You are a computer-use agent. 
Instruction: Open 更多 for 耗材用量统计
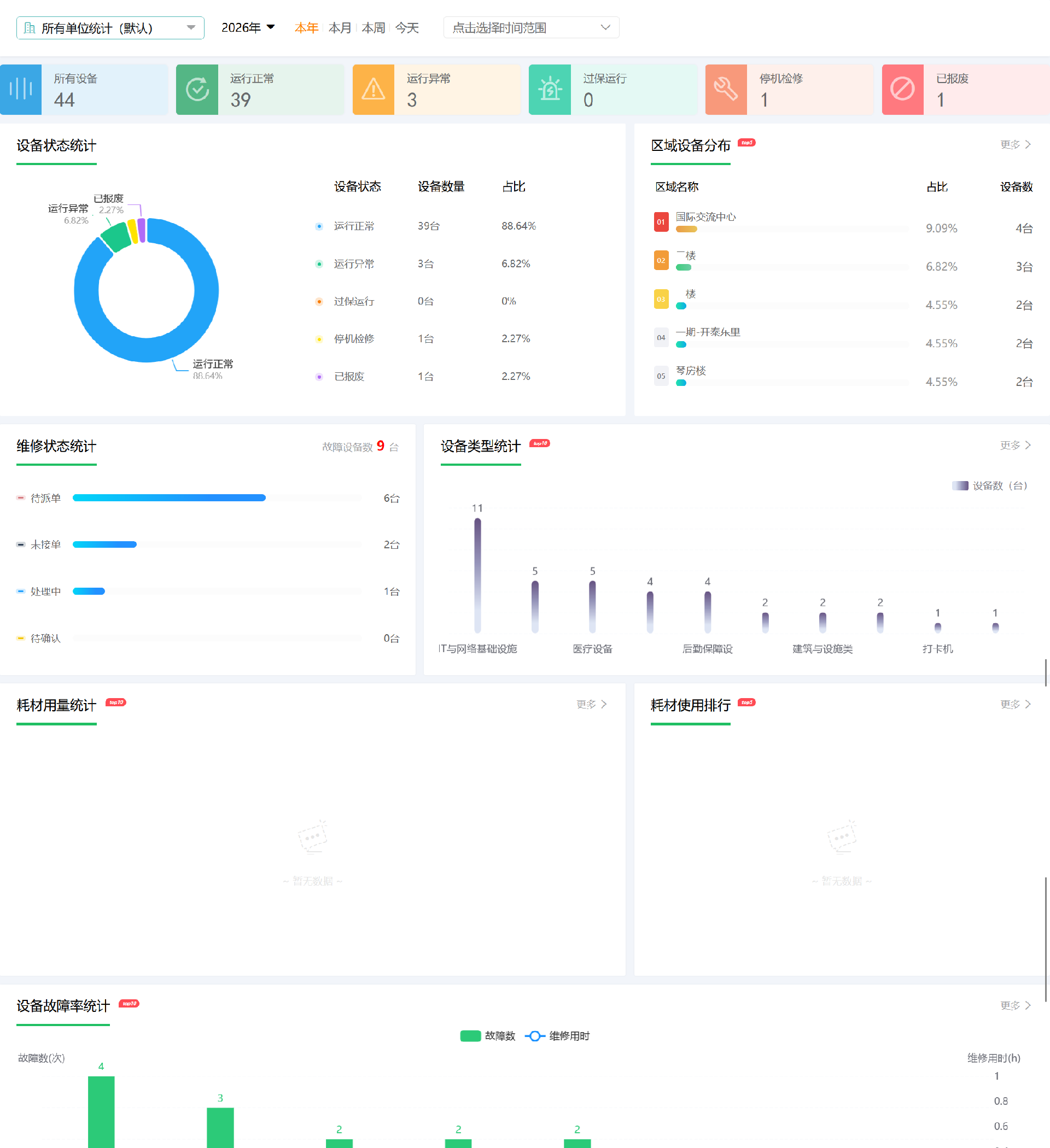[x=591, y=705]
